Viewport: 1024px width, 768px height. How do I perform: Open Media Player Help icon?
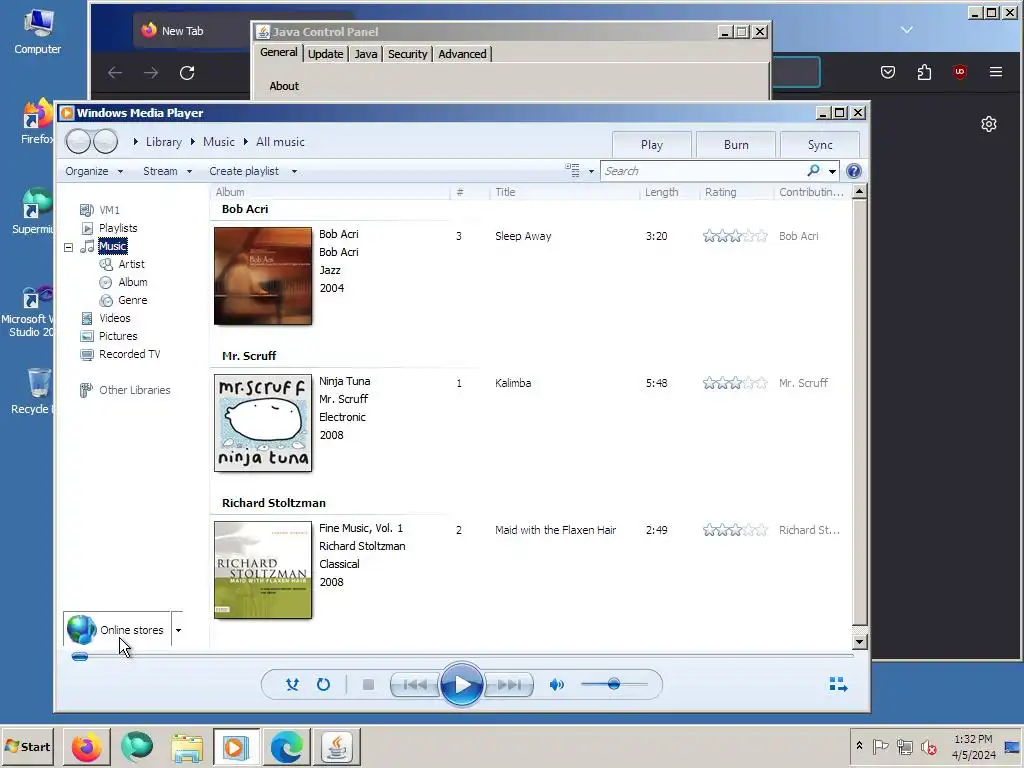[854, 171]
